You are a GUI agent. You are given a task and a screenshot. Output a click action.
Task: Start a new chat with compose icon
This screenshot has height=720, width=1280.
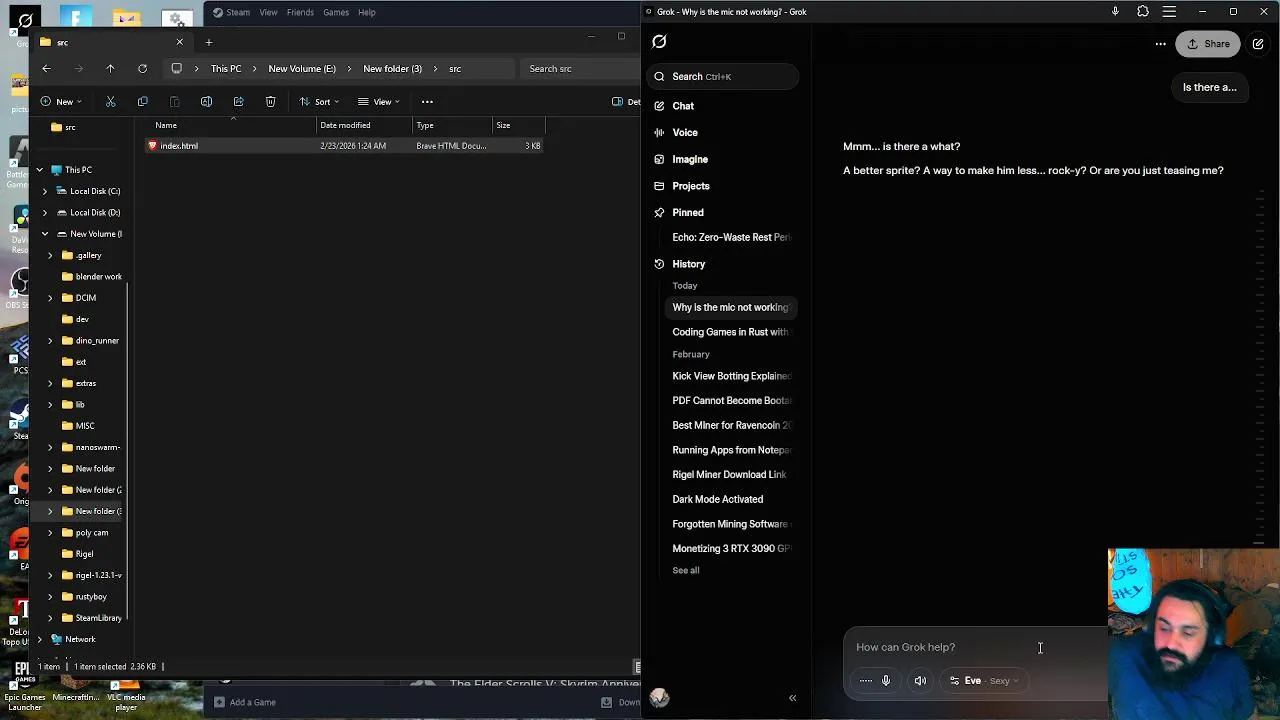pyautogui.click(x=1258, y=44)
